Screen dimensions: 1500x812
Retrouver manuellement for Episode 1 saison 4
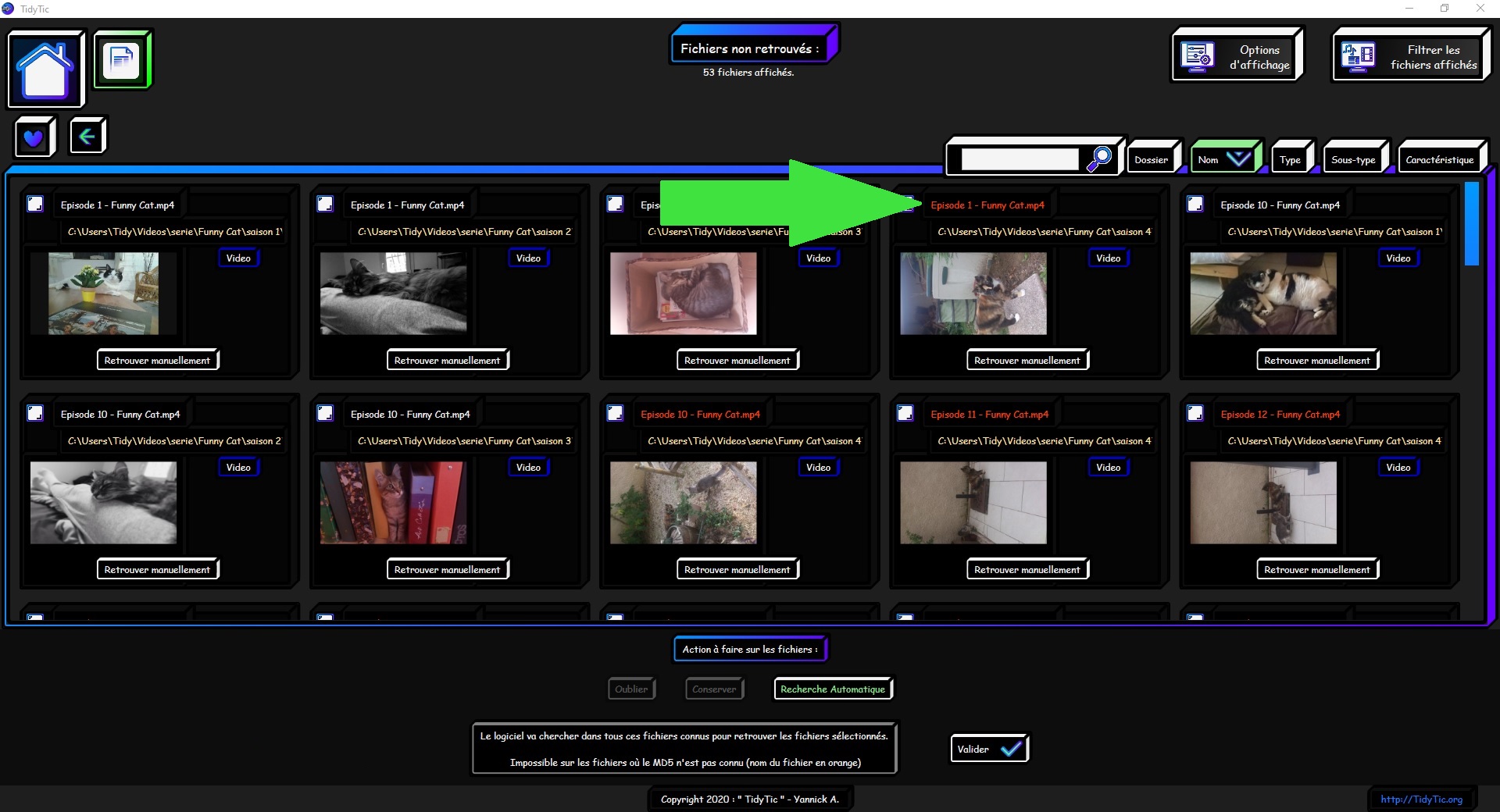point(1027,360)
